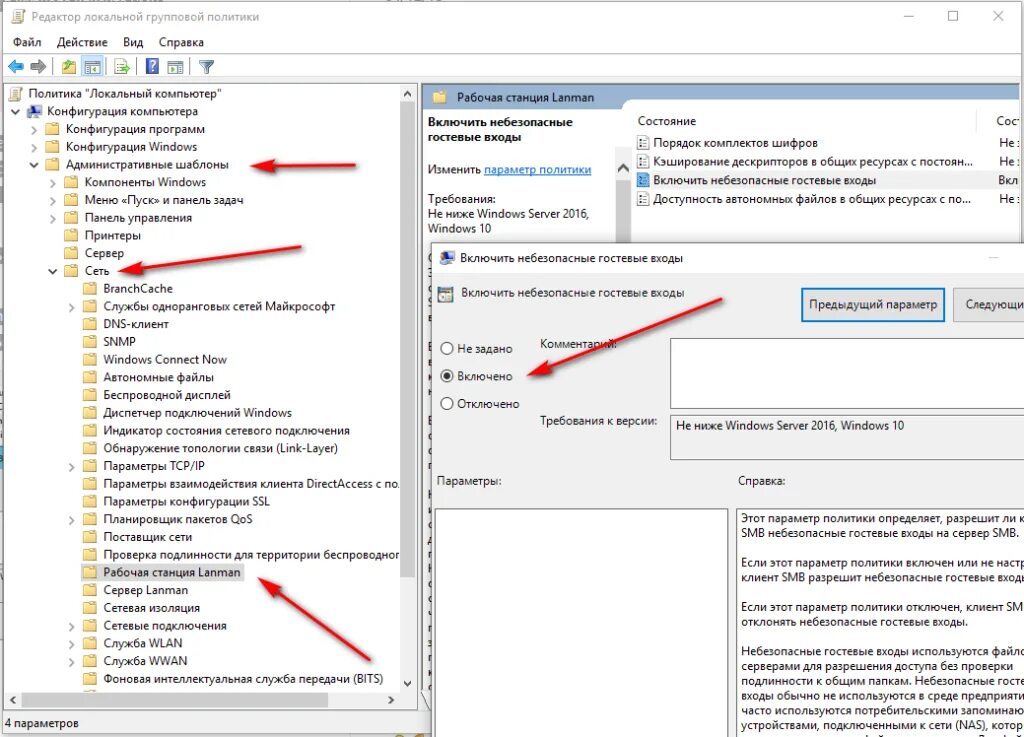Click the folder icon of Автономные файлы

tap(90, 377)
